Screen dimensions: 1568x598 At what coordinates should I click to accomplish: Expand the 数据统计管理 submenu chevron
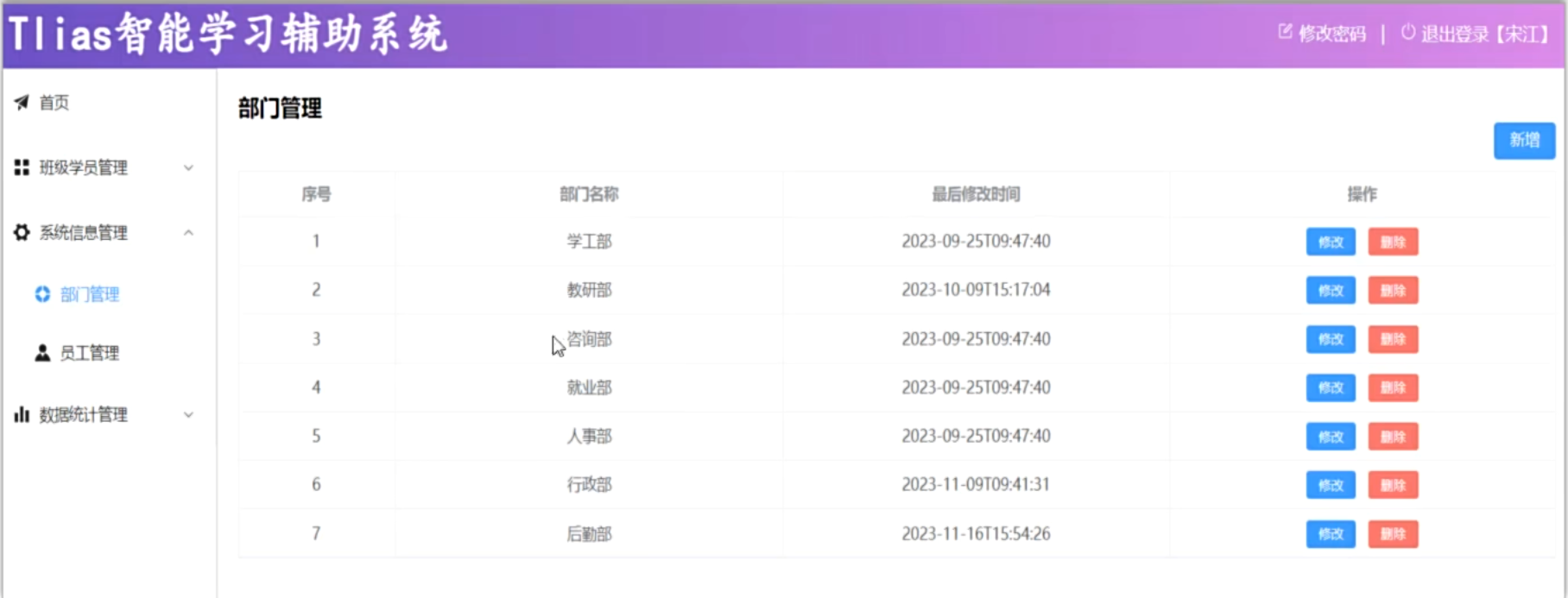pyautogui.click(x=188, y=415)
